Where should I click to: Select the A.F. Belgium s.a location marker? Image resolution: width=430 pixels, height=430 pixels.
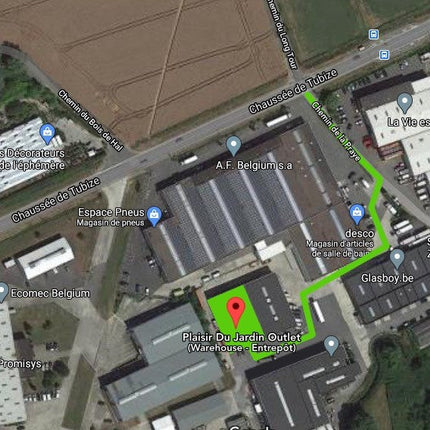point(234,146)
